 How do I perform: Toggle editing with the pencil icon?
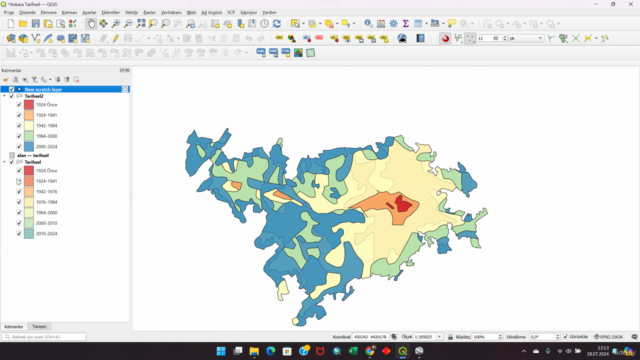pyautogui.click(x=116, y=38)
